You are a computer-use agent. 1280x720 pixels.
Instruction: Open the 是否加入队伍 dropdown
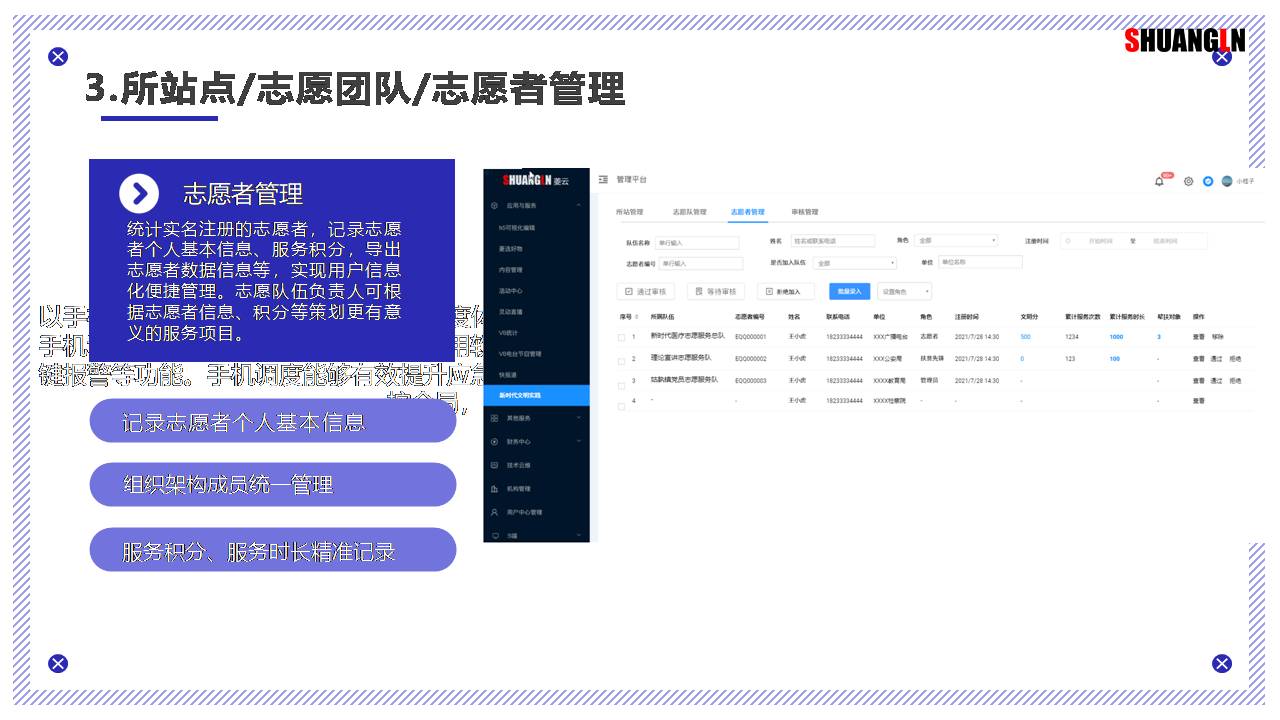click(855, 263)
